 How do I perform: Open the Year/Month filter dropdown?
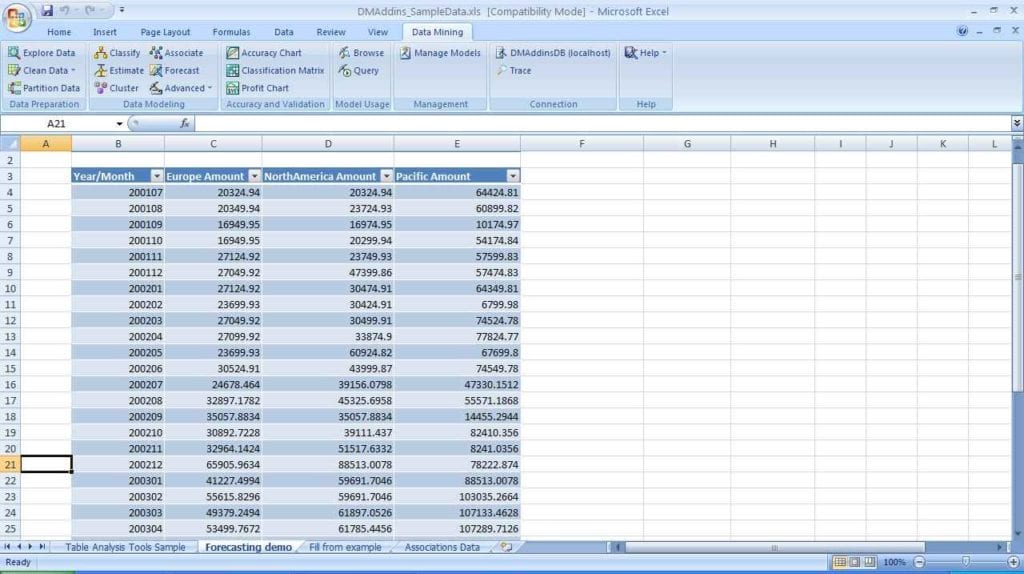click(x=156, y=176)
